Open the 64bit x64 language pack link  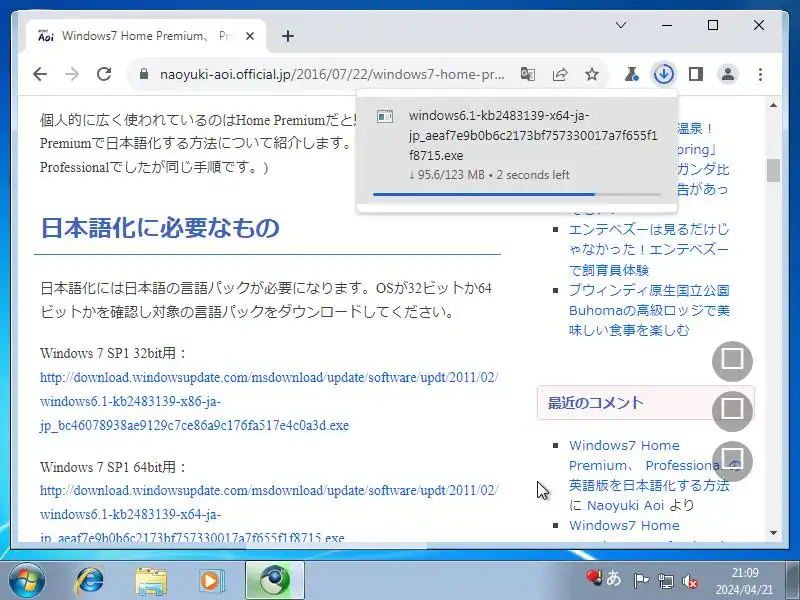pyautogui.click(x=269, y=513)
